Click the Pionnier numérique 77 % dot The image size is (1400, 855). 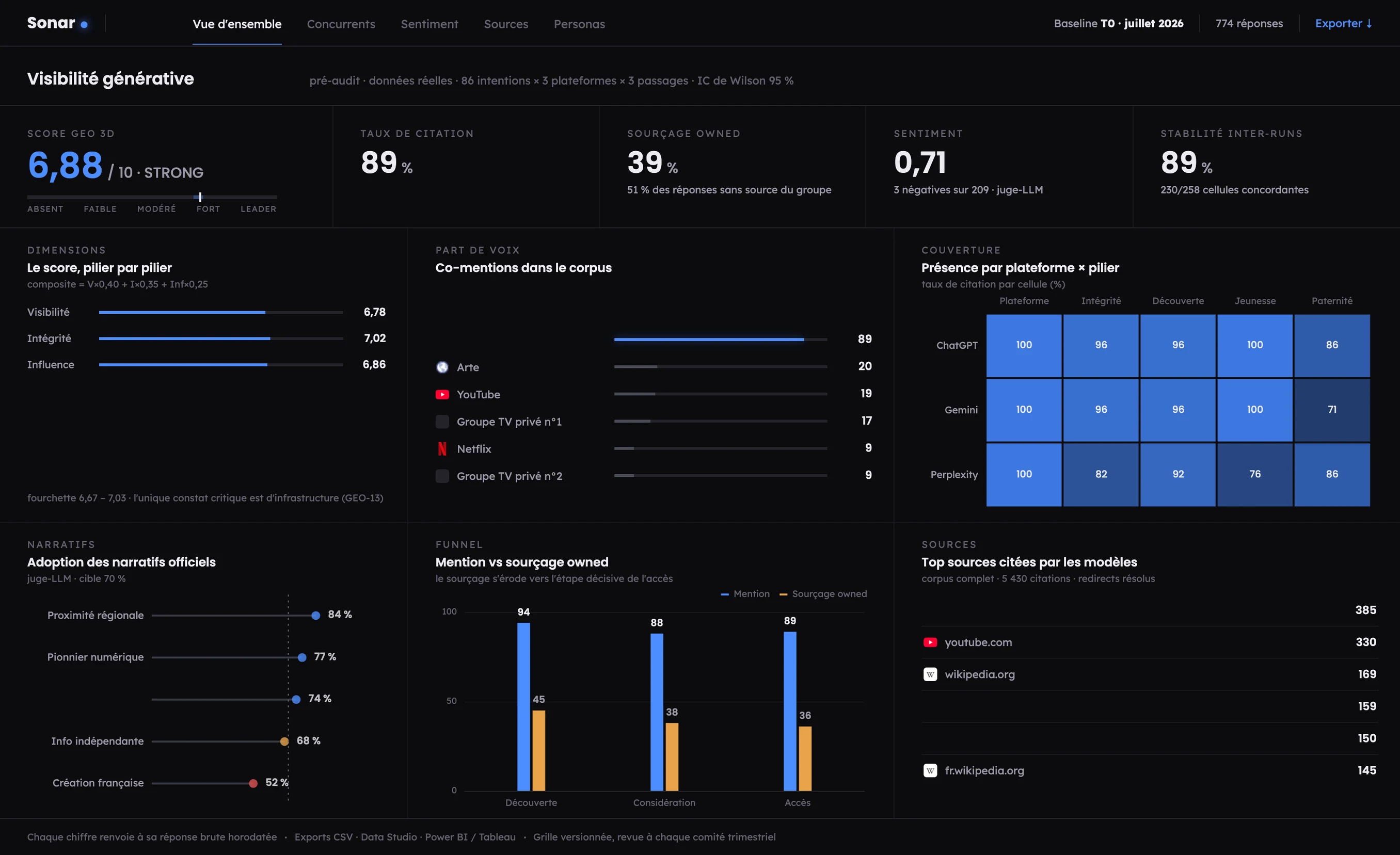pyautogui.click(x=303, y=657)
